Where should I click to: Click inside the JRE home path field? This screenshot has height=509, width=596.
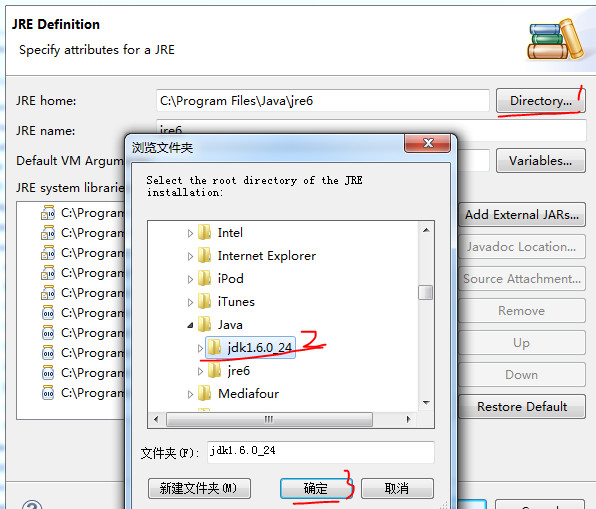(x=322, y=101)
